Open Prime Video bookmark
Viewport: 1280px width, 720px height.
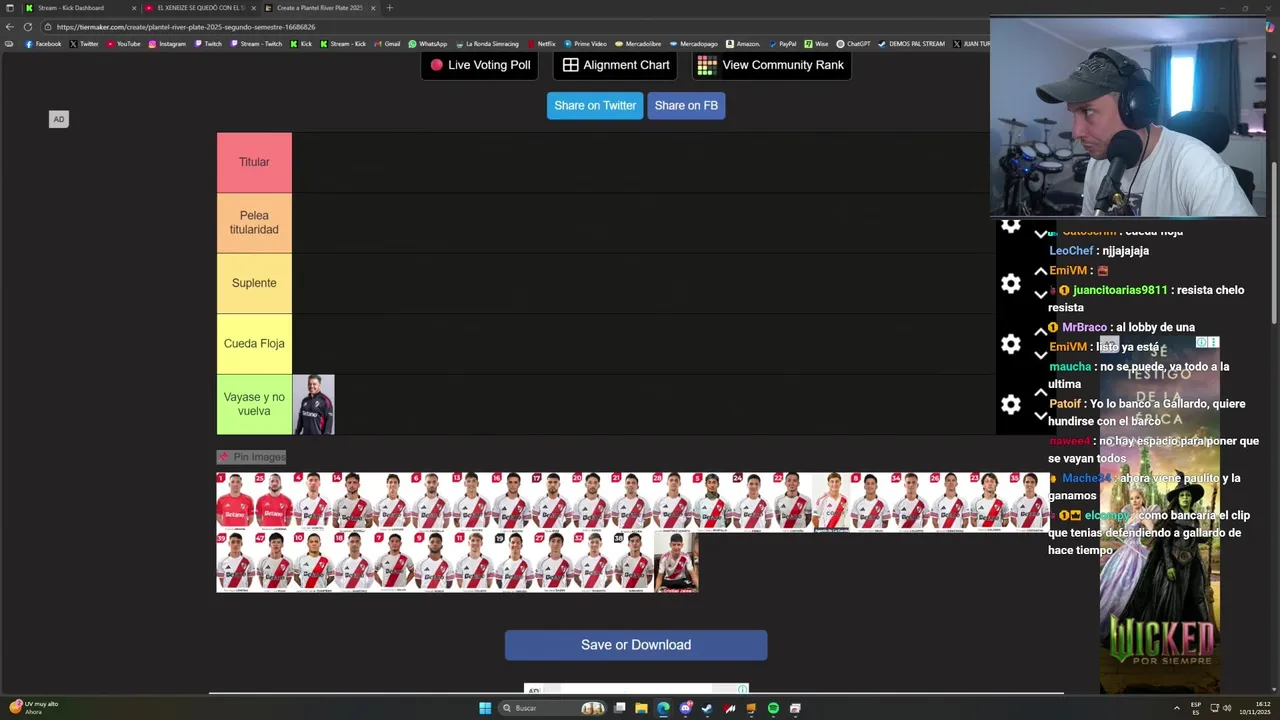click(585, 44)
